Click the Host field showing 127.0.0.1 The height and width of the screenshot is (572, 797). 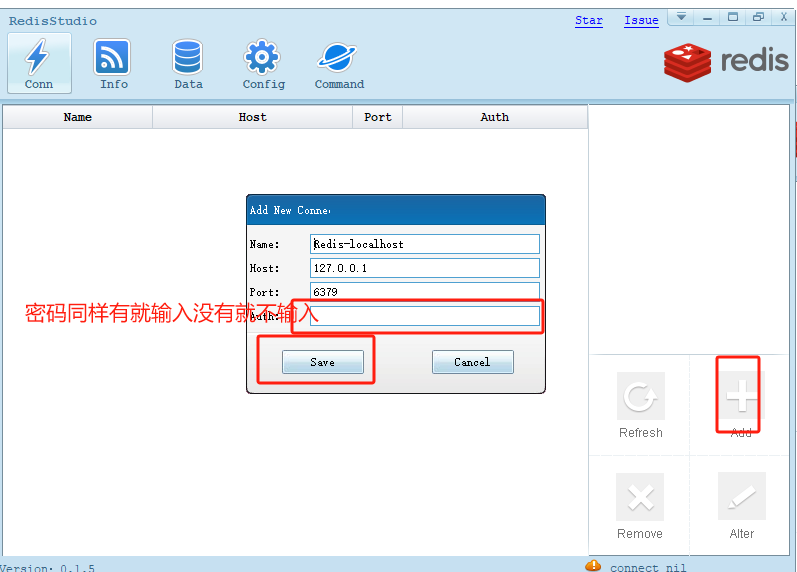point(425,268)
